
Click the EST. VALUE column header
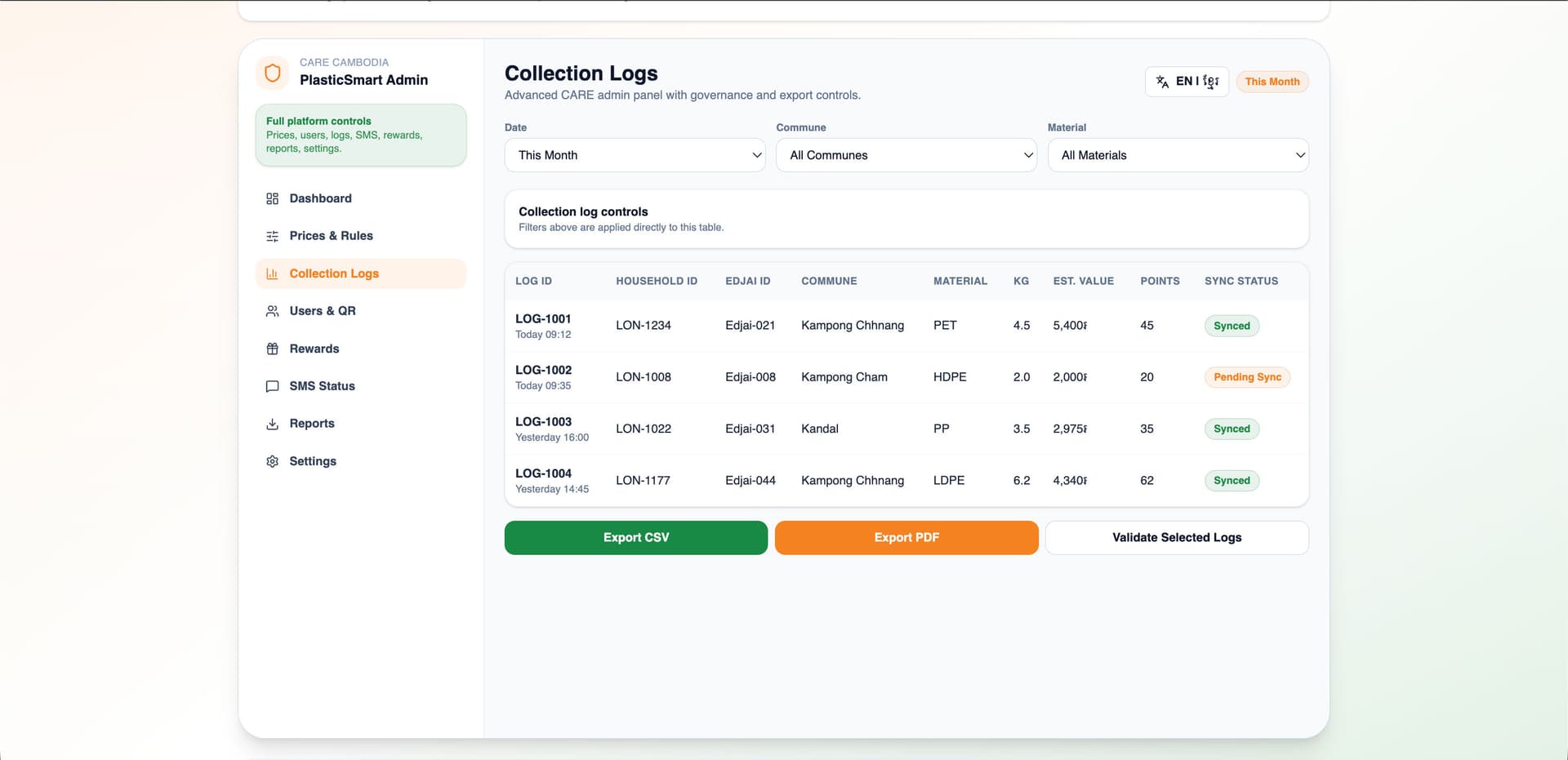click(1084, 281)
